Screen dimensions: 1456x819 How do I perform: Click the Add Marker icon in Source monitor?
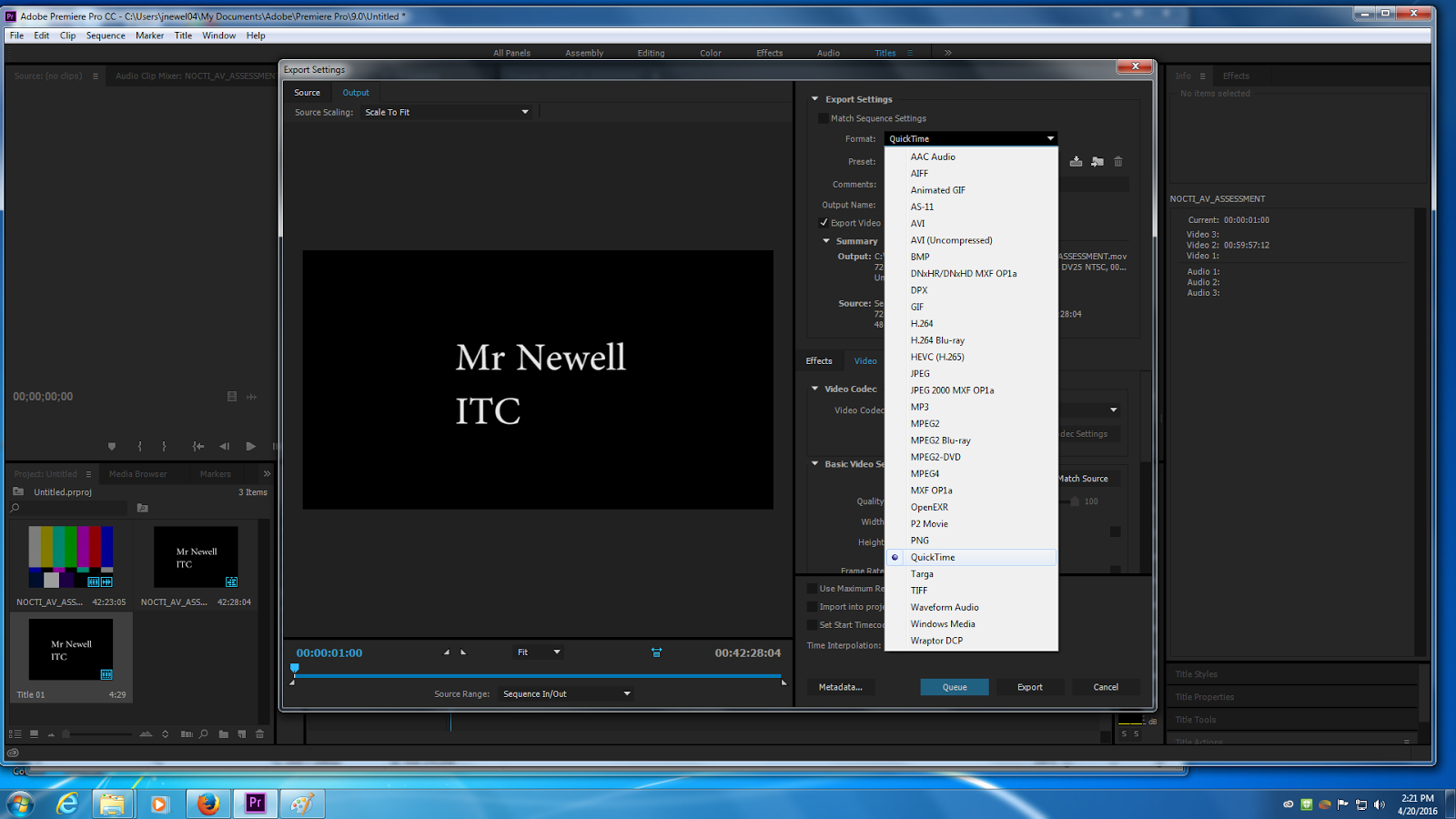[x=112, y=446]
